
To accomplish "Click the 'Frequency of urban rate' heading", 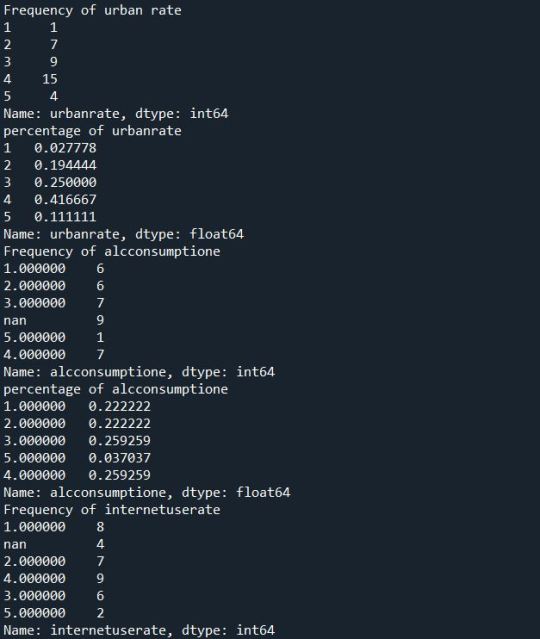I will (93, 10).
